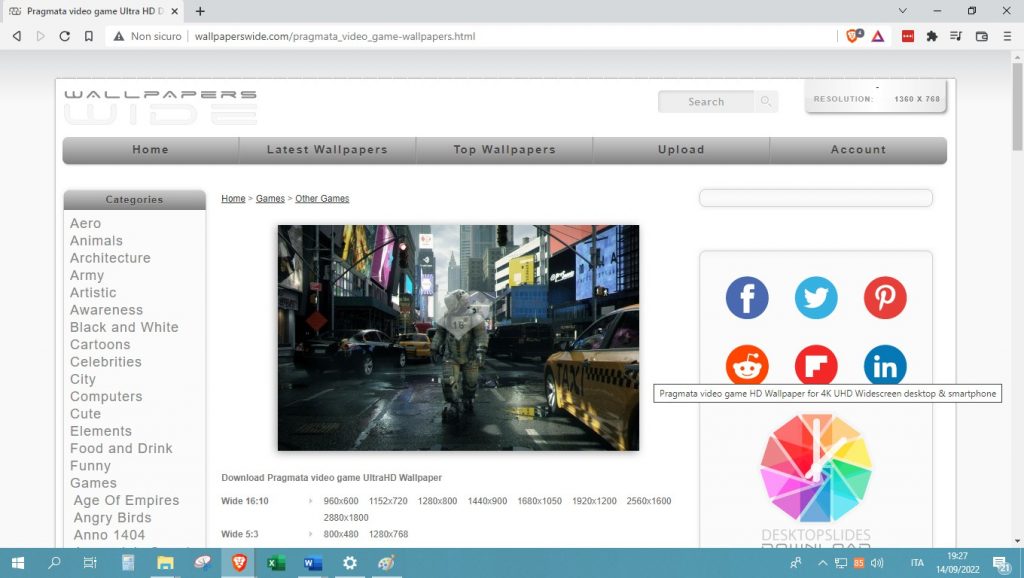The width and height of the screenshot is (1024, 578).
Task: Open the Brave Rewards triangle icon
Action: point(879,36)
